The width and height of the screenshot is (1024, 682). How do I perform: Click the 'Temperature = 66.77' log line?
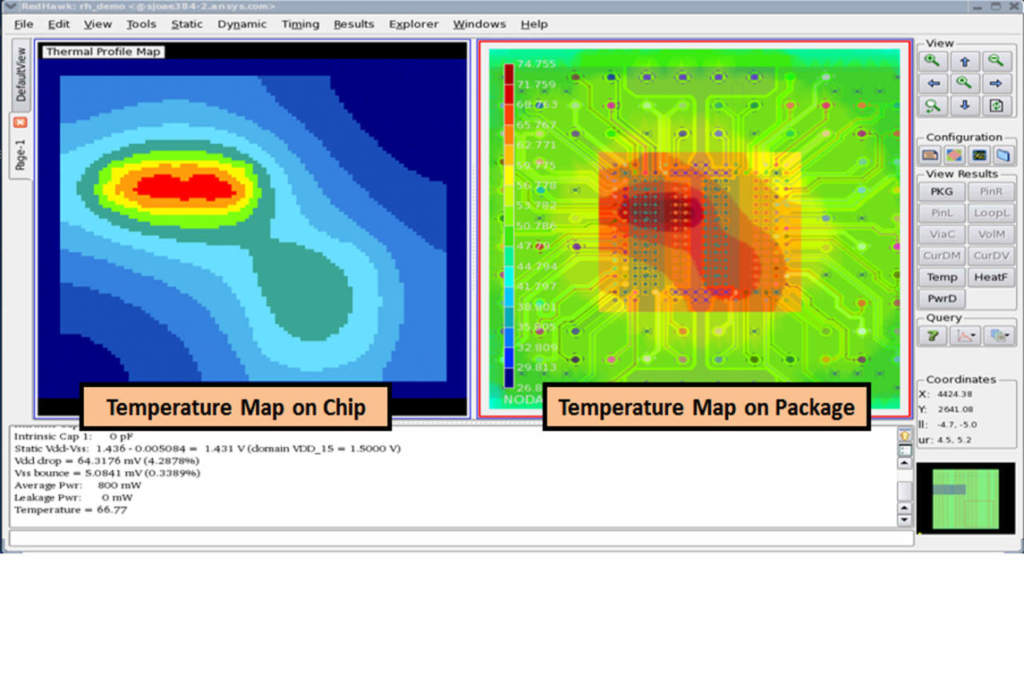click(71, 510)
